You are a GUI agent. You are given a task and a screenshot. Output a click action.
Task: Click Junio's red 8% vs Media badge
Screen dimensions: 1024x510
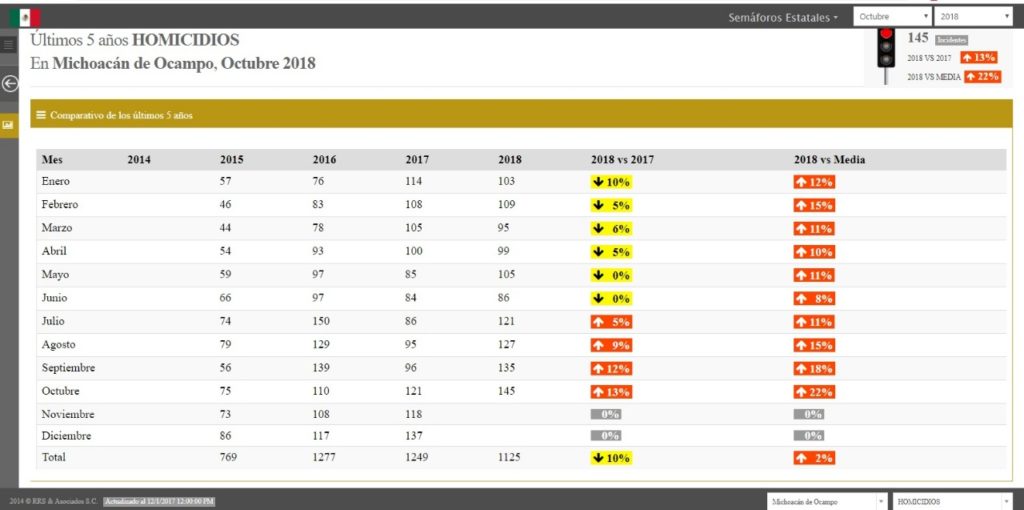pos(814,298)
